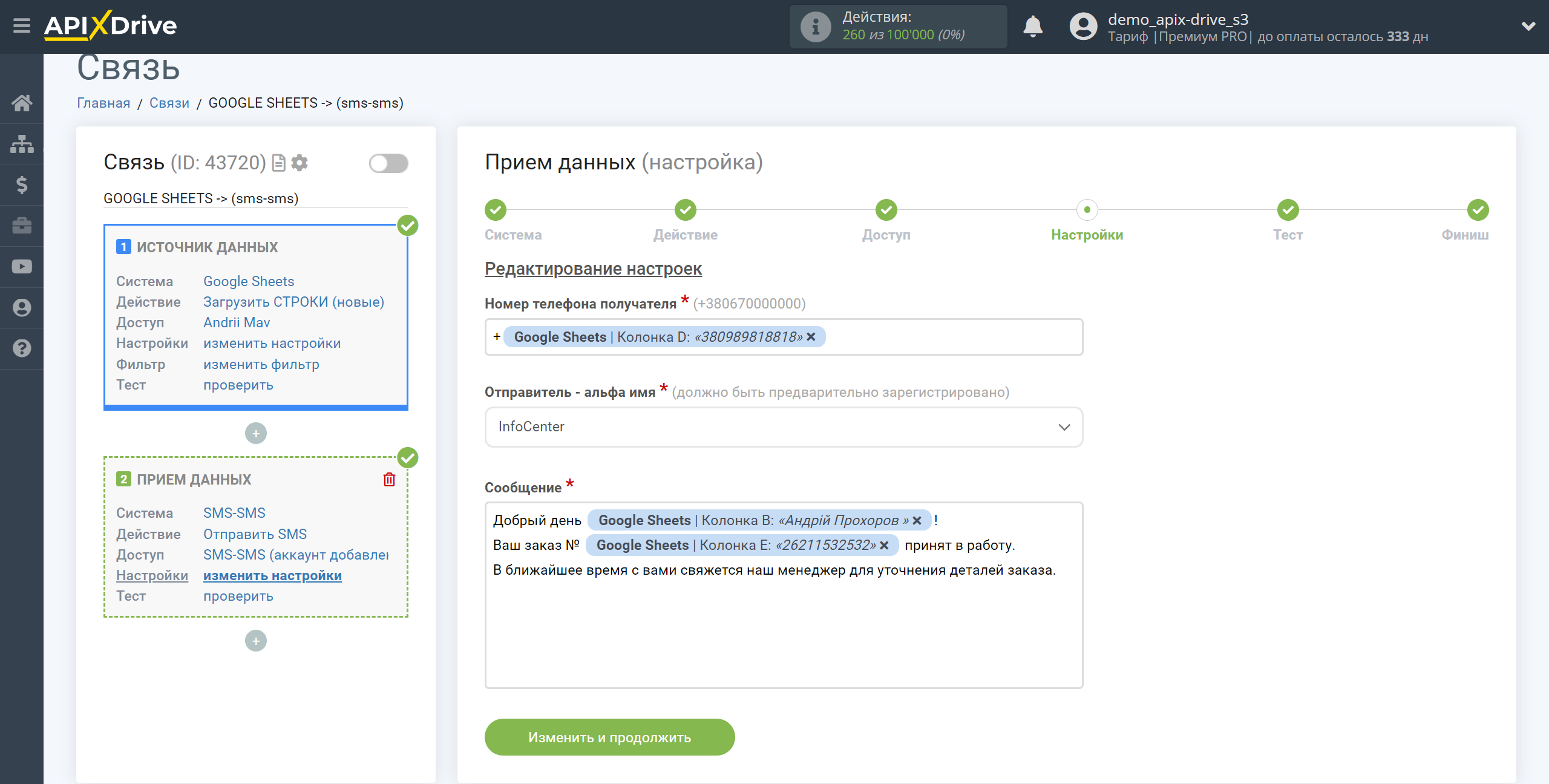Click Редактирование настроек heading
The height and width of the screenshot is (784, 1549).
pos(593,269)
